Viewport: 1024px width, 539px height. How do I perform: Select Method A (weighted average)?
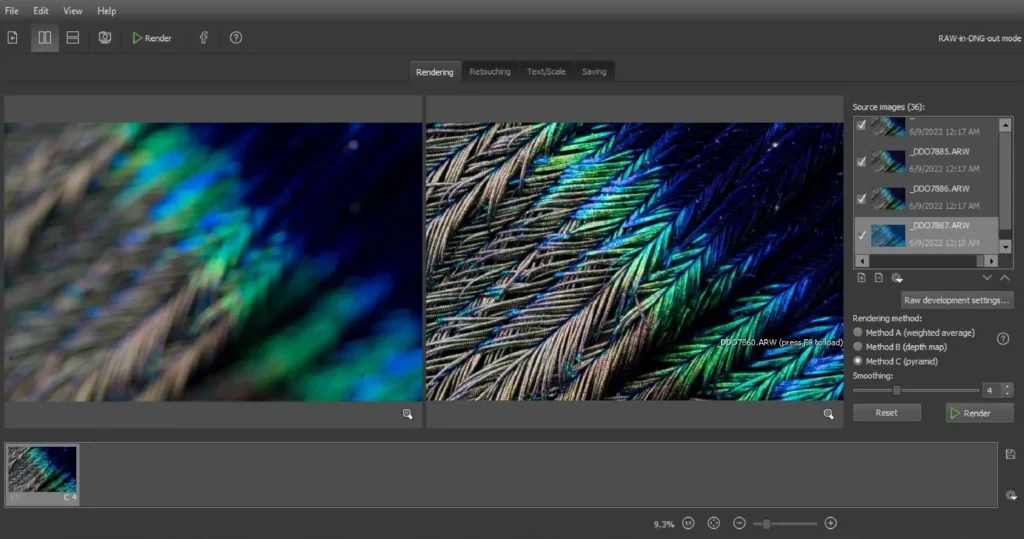pos(857,333)
